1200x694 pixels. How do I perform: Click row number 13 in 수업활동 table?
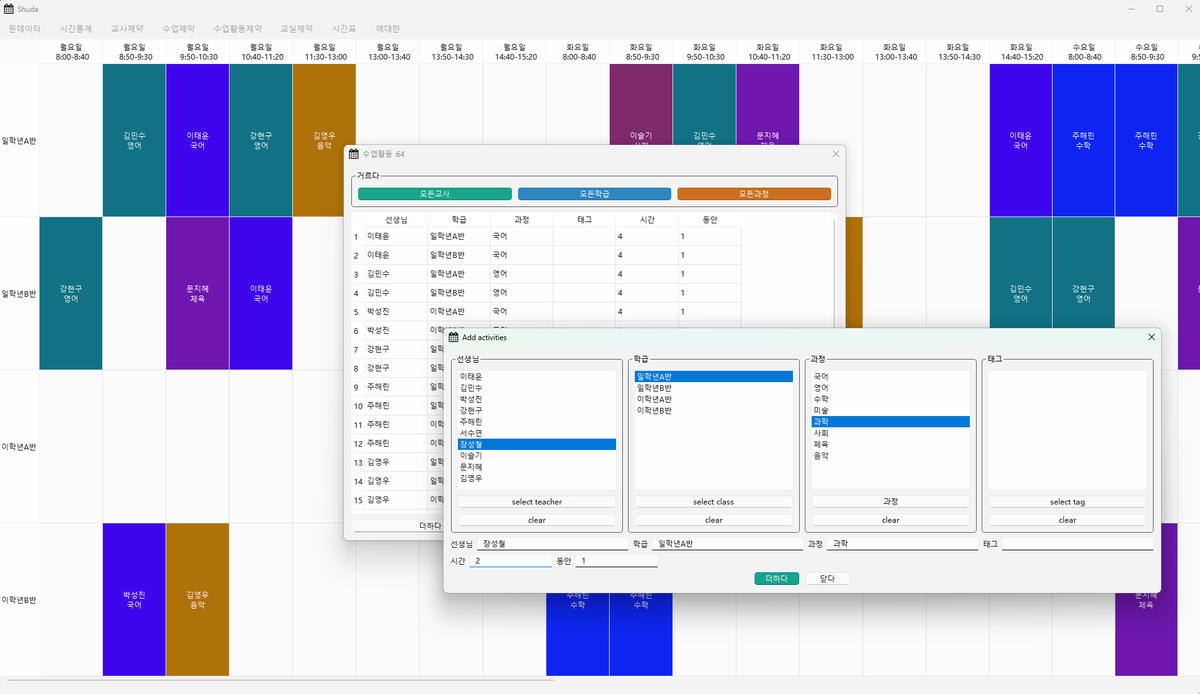click(357, 462)
